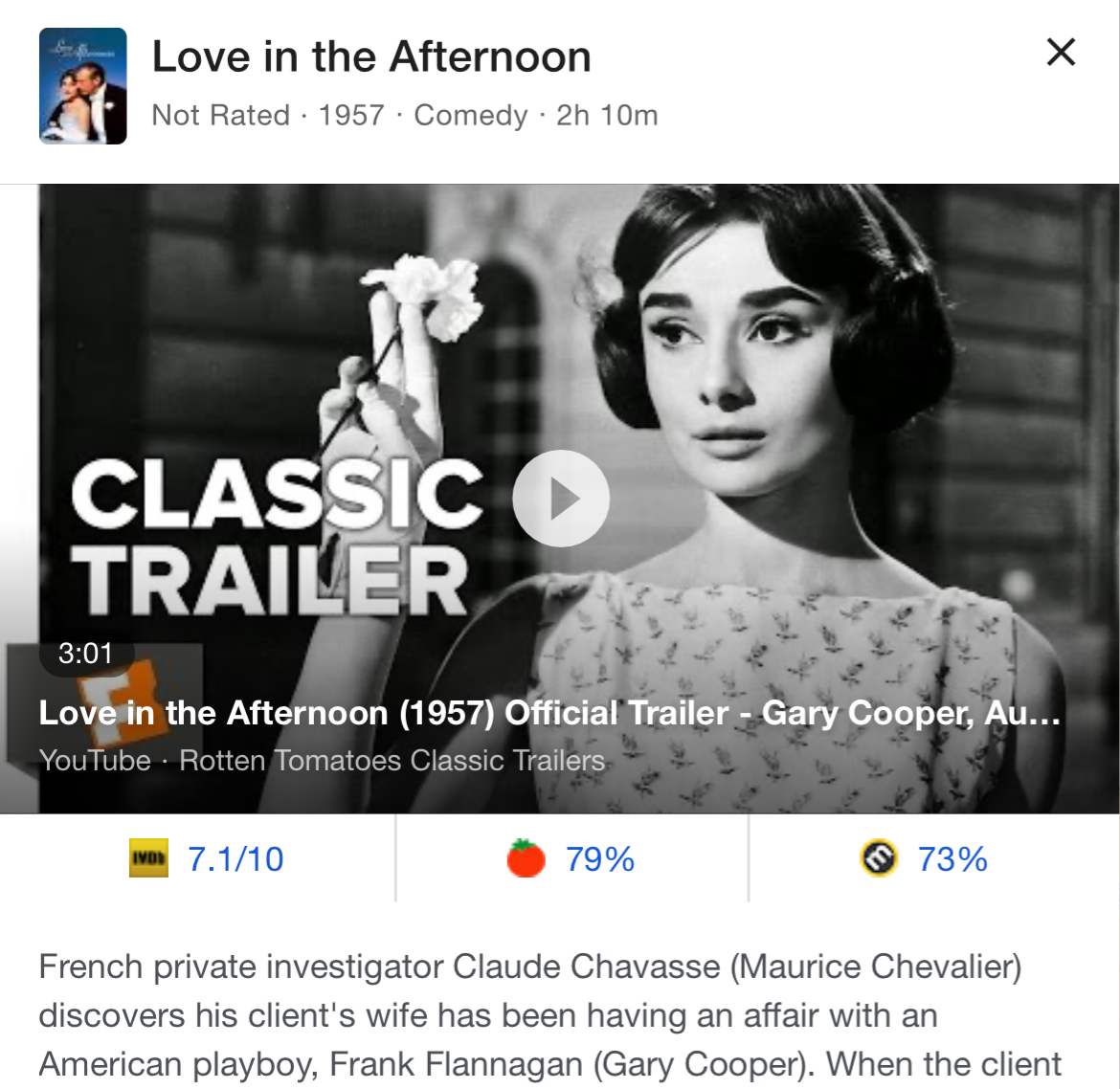Image resolution: width=1120 pixels, height=1089 pixels.
Task: Click the Metacritic logo icon
Action: click(879, 857)
